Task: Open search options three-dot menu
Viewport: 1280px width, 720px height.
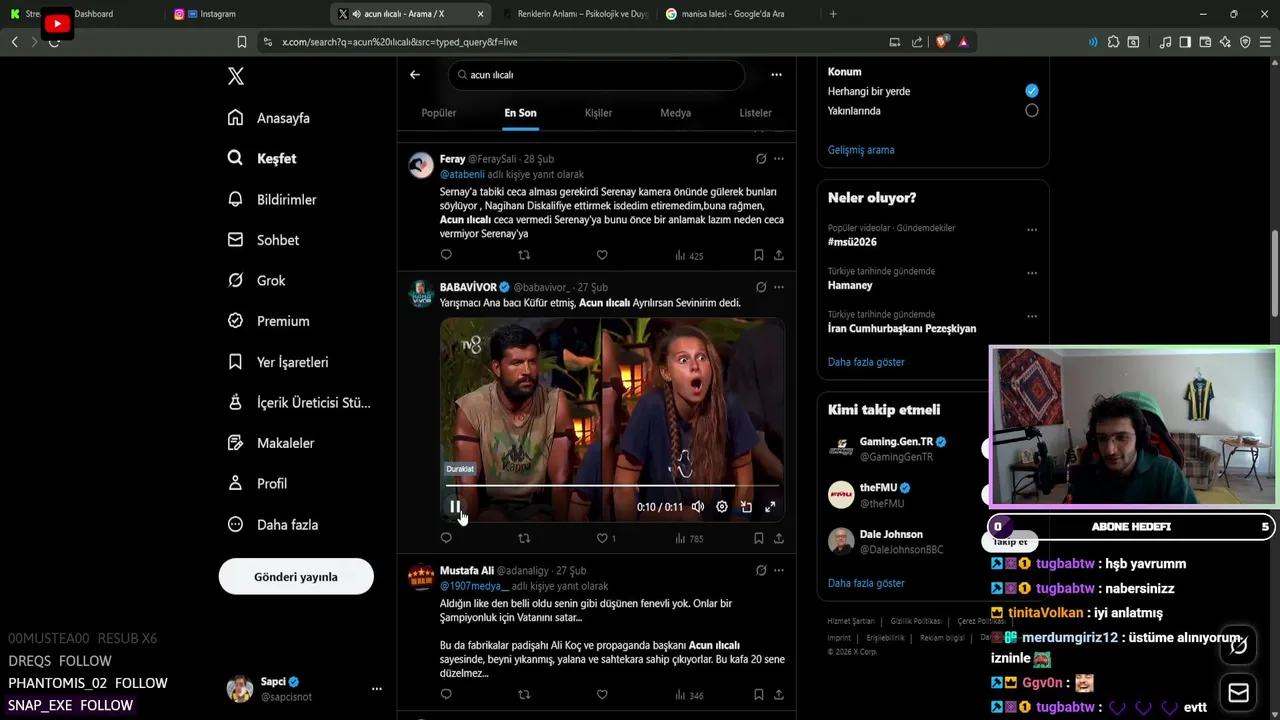Action: pos(776,75)
